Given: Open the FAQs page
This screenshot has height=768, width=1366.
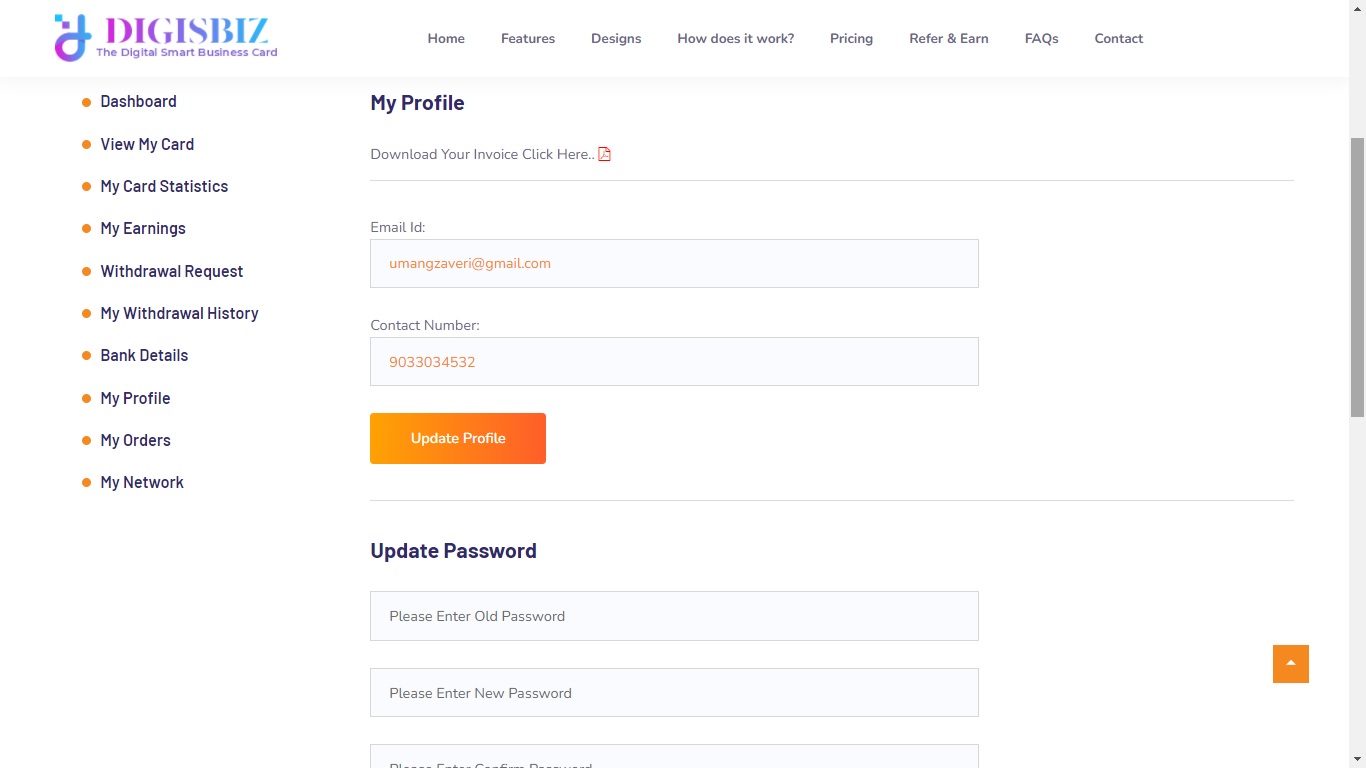Looking at the screenshot, I should 1041,39.
